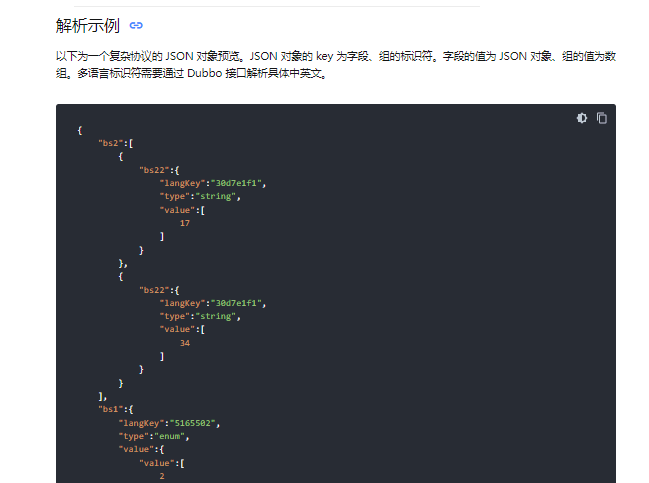Click the "bs1":{ line in the code
This screenshot has height=483, width=649.
115,409
